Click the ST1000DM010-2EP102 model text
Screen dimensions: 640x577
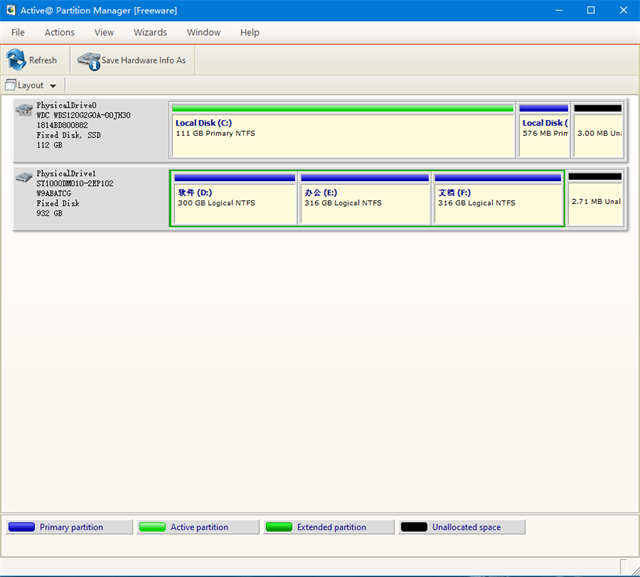tap(75, 183)
